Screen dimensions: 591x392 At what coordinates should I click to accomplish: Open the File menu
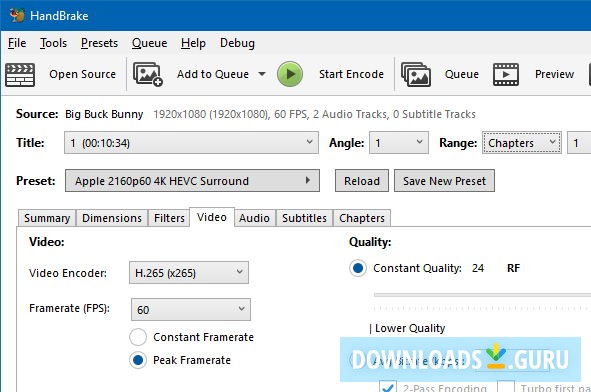(x=17, y=43)
